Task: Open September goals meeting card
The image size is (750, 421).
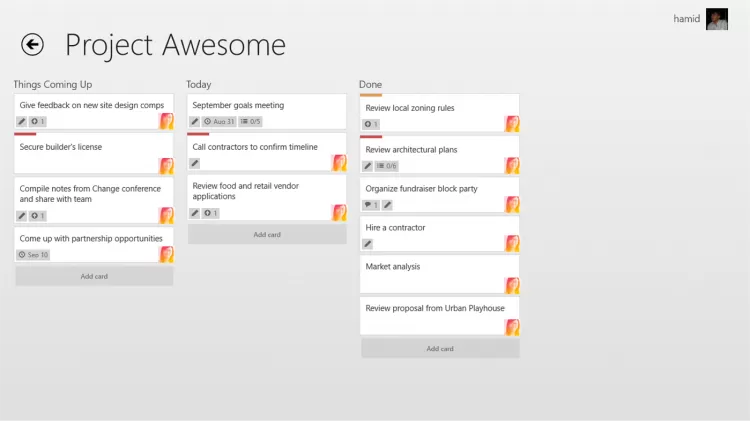Action: point(267,111)
